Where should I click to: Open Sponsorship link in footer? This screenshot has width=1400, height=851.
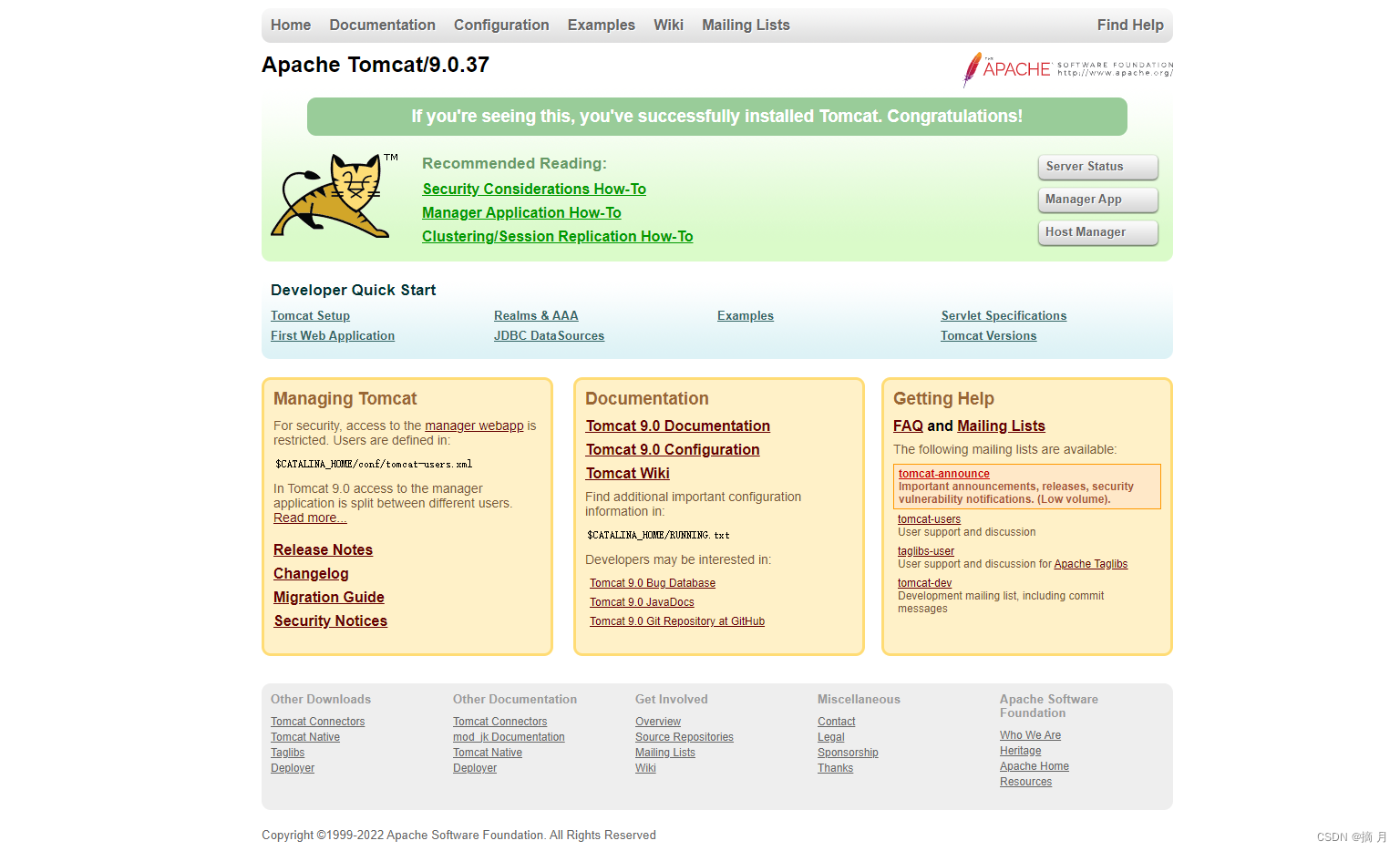point(848,753)
